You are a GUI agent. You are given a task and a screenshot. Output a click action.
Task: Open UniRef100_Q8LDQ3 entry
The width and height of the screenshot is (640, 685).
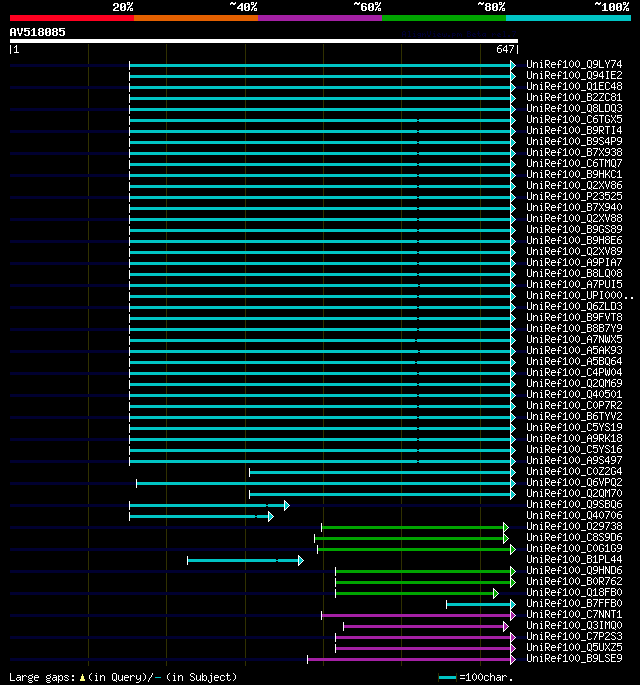coord(574,108)
